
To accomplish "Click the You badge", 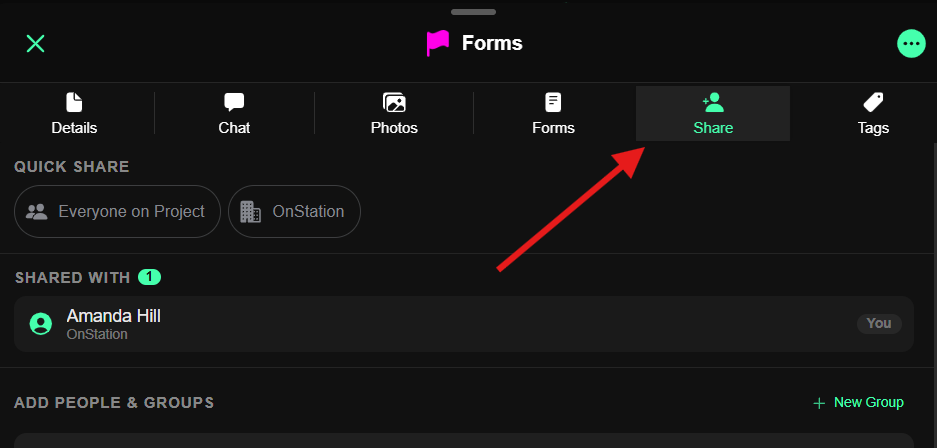I will click(x=879, y=323).
